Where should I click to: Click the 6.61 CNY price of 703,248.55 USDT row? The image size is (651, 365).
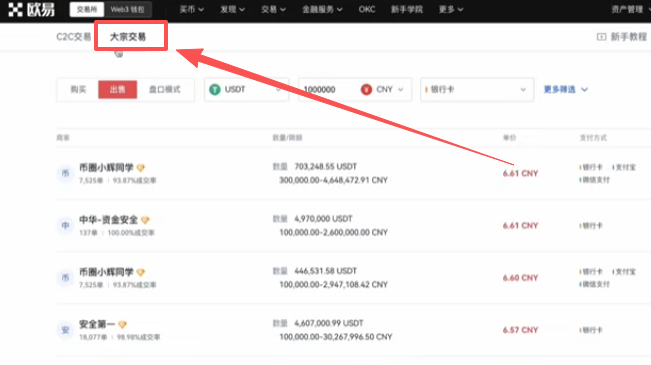pos(520,173)
